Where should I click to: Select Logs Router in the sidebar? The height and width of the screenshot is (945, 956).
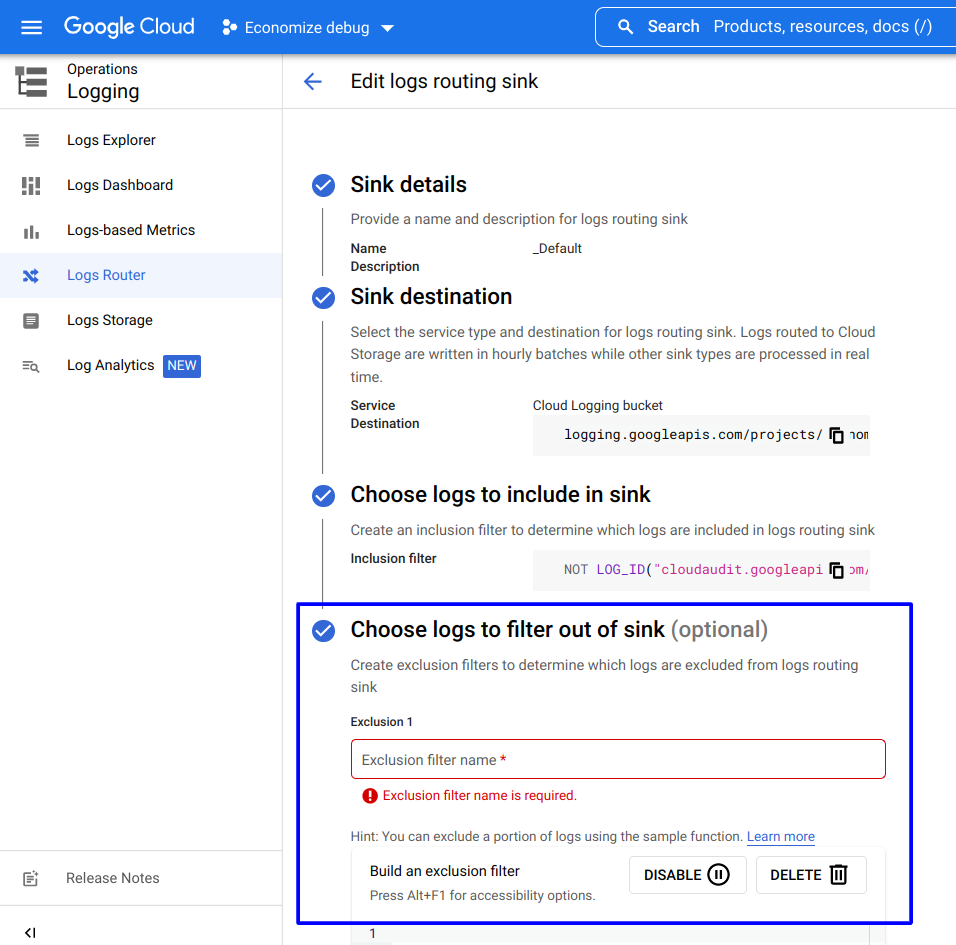[141, 276]
